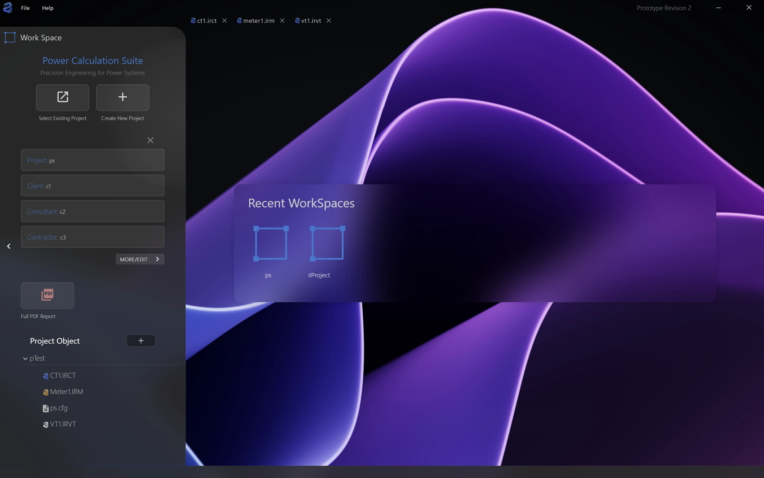The height and width of the screenshot is (478, 764).
Task: Click the Project Object heading
Action: pyautogui.click(x=55, y=341)
